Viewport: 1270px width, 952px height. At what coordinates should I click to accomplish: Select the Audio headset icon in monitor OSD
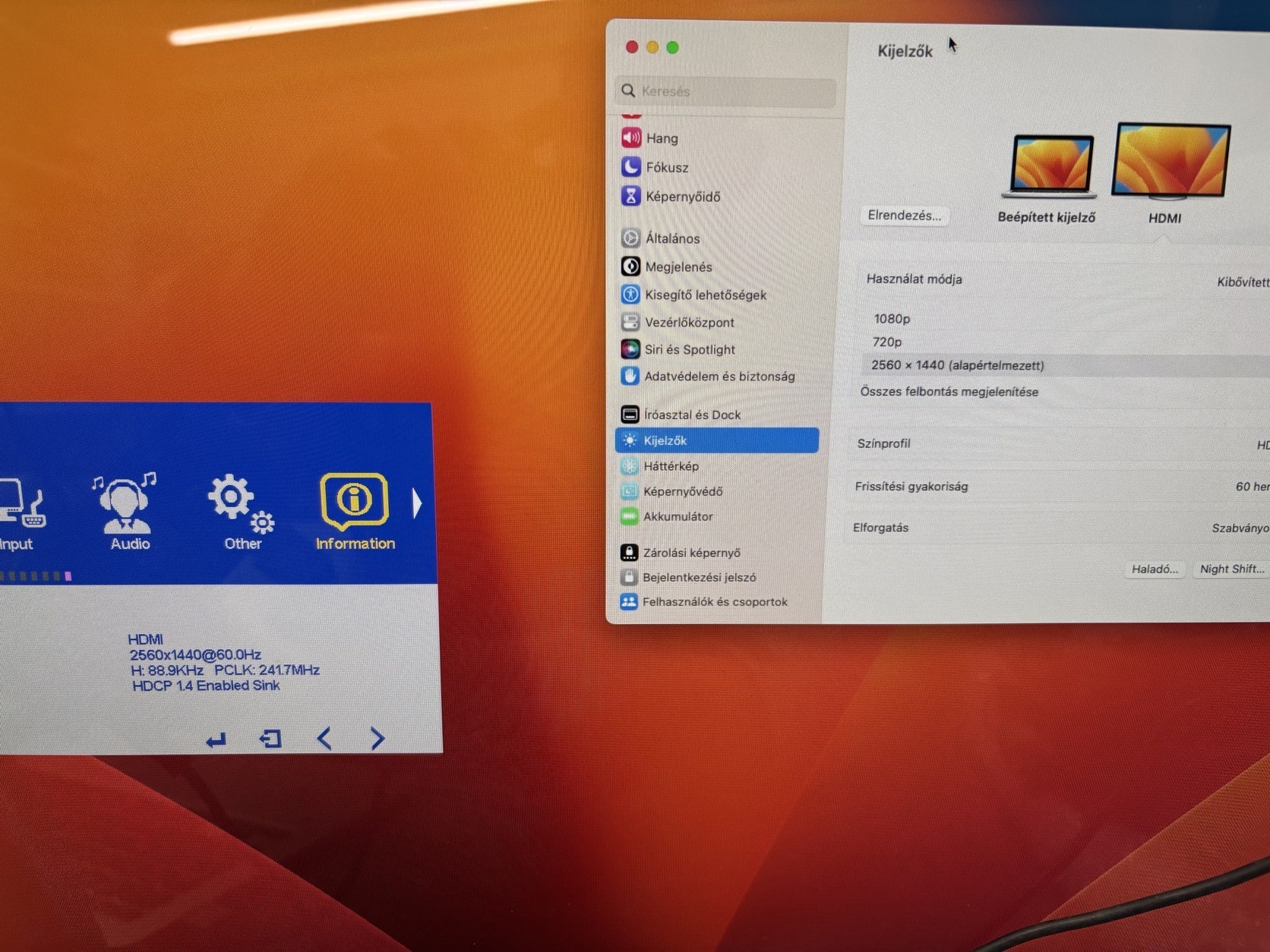[x=125, y=503]
